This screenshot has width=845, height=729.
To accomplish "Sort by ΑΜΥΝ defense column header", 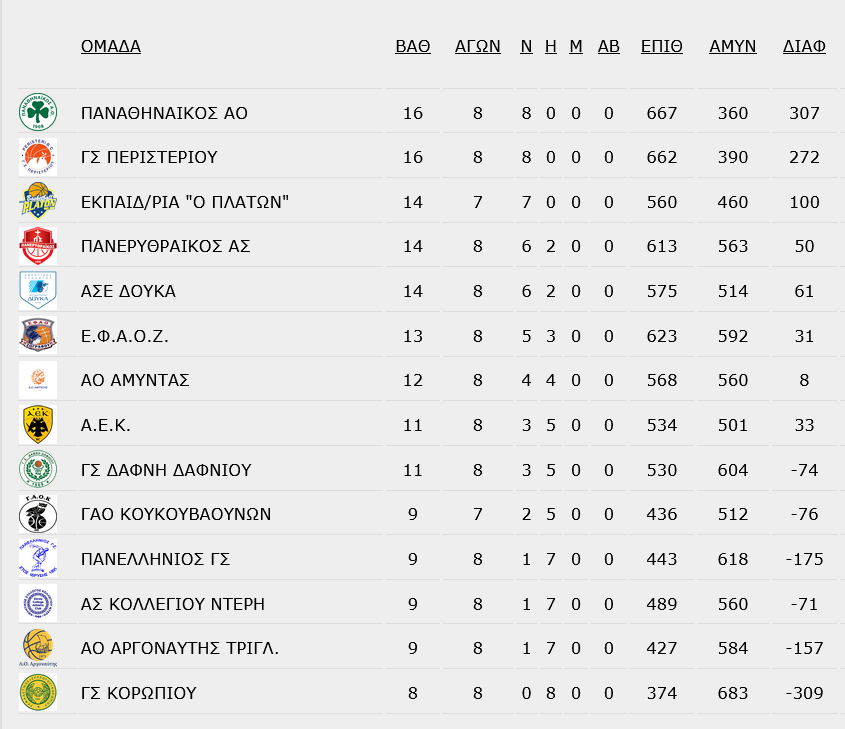I will tap(732, 46).
